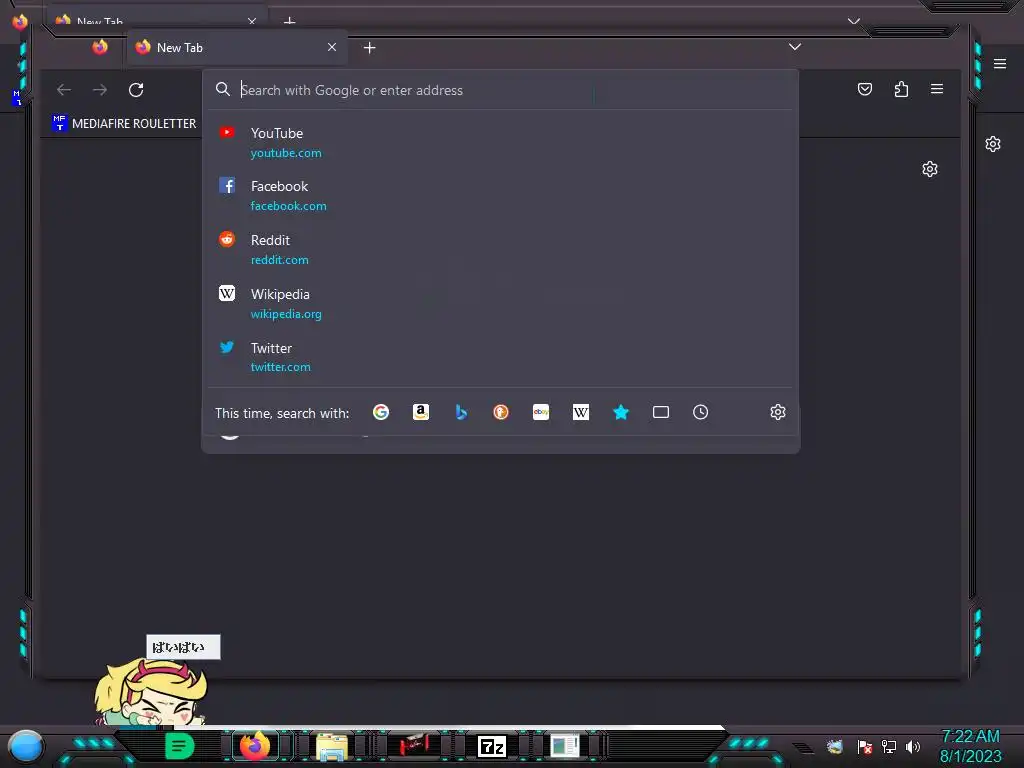This screenshot has height=768, width=1024.
Task: Click the Firefox icon beside New Tab
Action: point(100,47)
